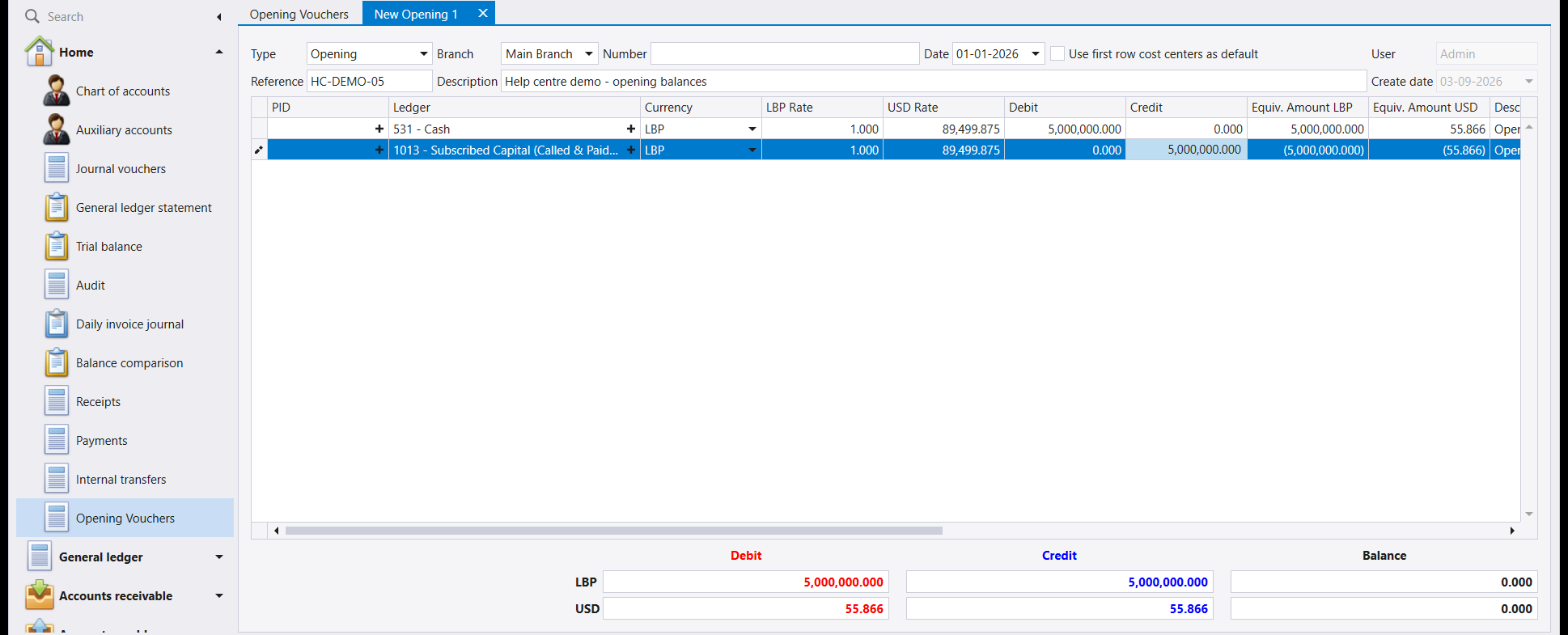Click the Accounts receivable section icon
The image size is (1568, 635).
click(40, 595)
